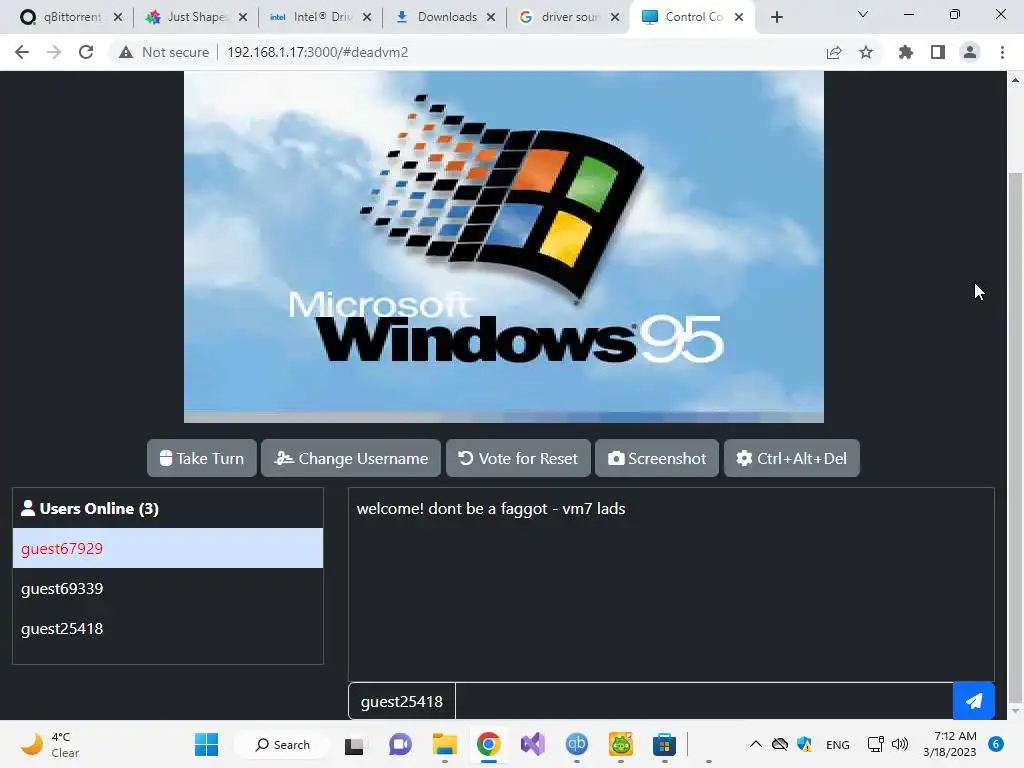Click the Take Turn button
Image resolution: width=1024 pixels, height=768 pixels.
(202, 458)
